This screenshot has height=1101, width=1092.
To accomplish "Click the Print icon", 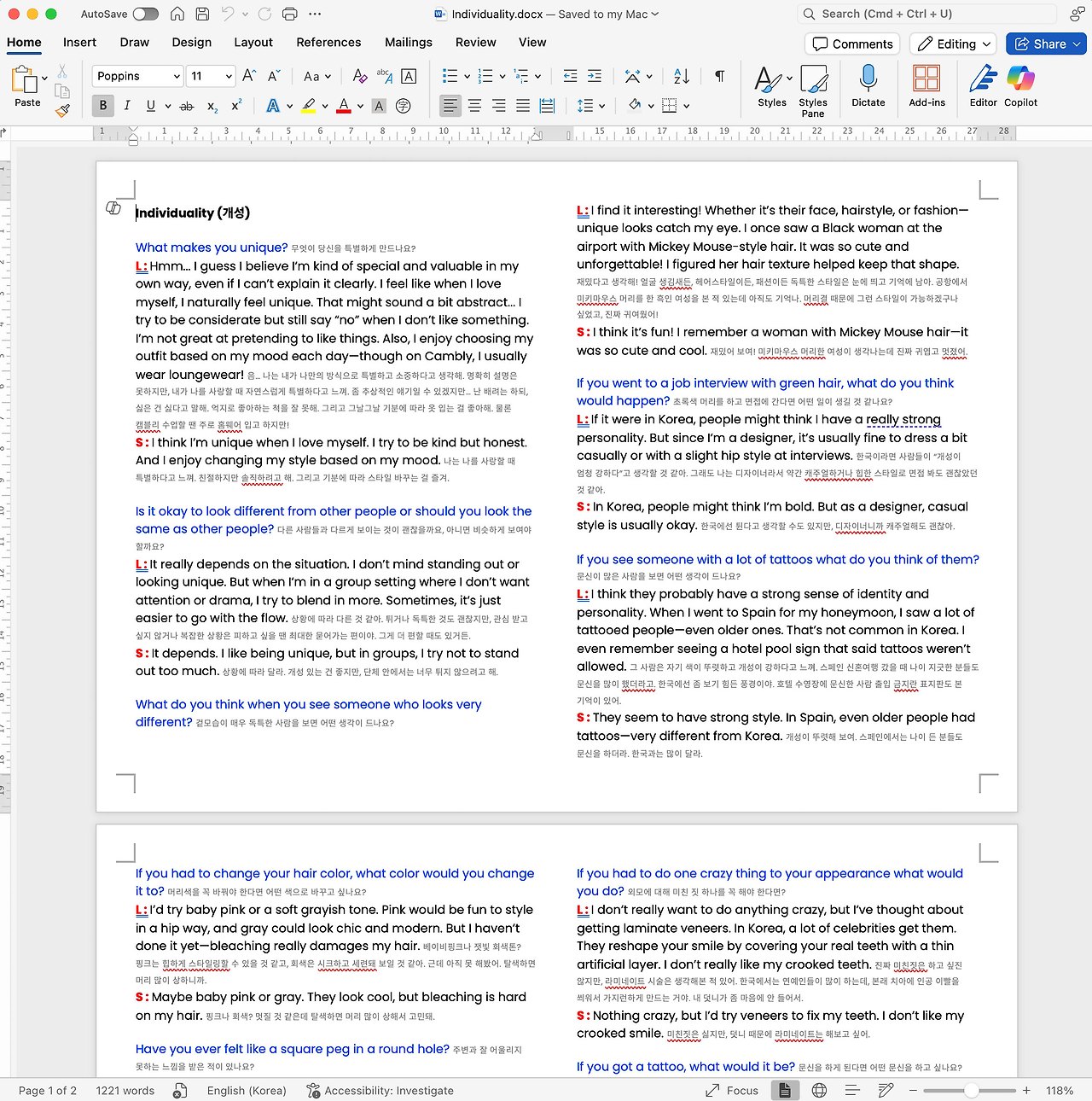I will click(289, 14).
